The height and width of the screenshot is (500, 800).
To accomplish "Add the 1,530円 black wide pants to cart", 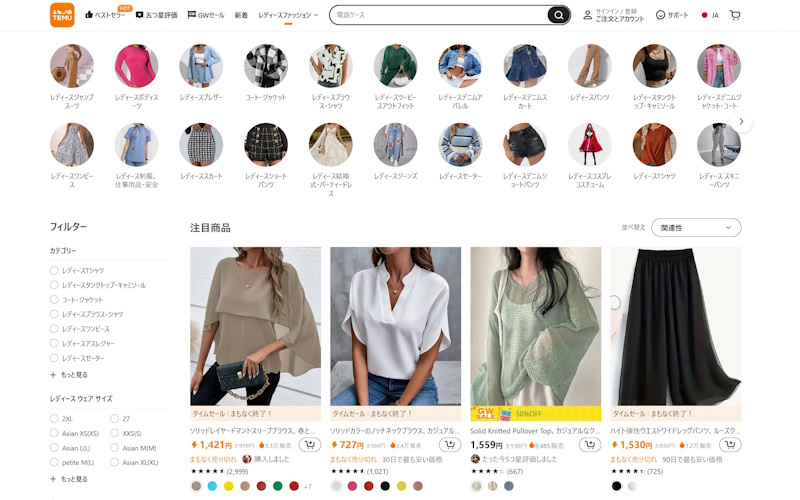I will [730, 445].
